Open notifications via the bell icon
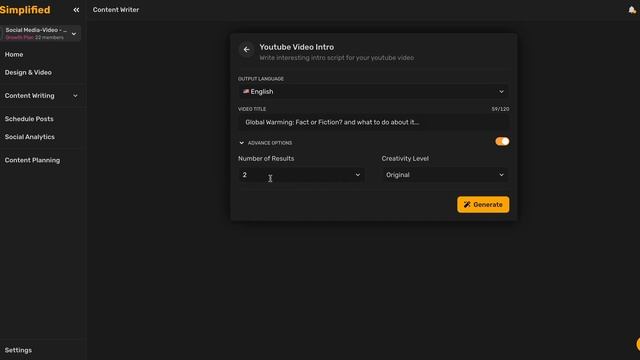 pos(632,10)
